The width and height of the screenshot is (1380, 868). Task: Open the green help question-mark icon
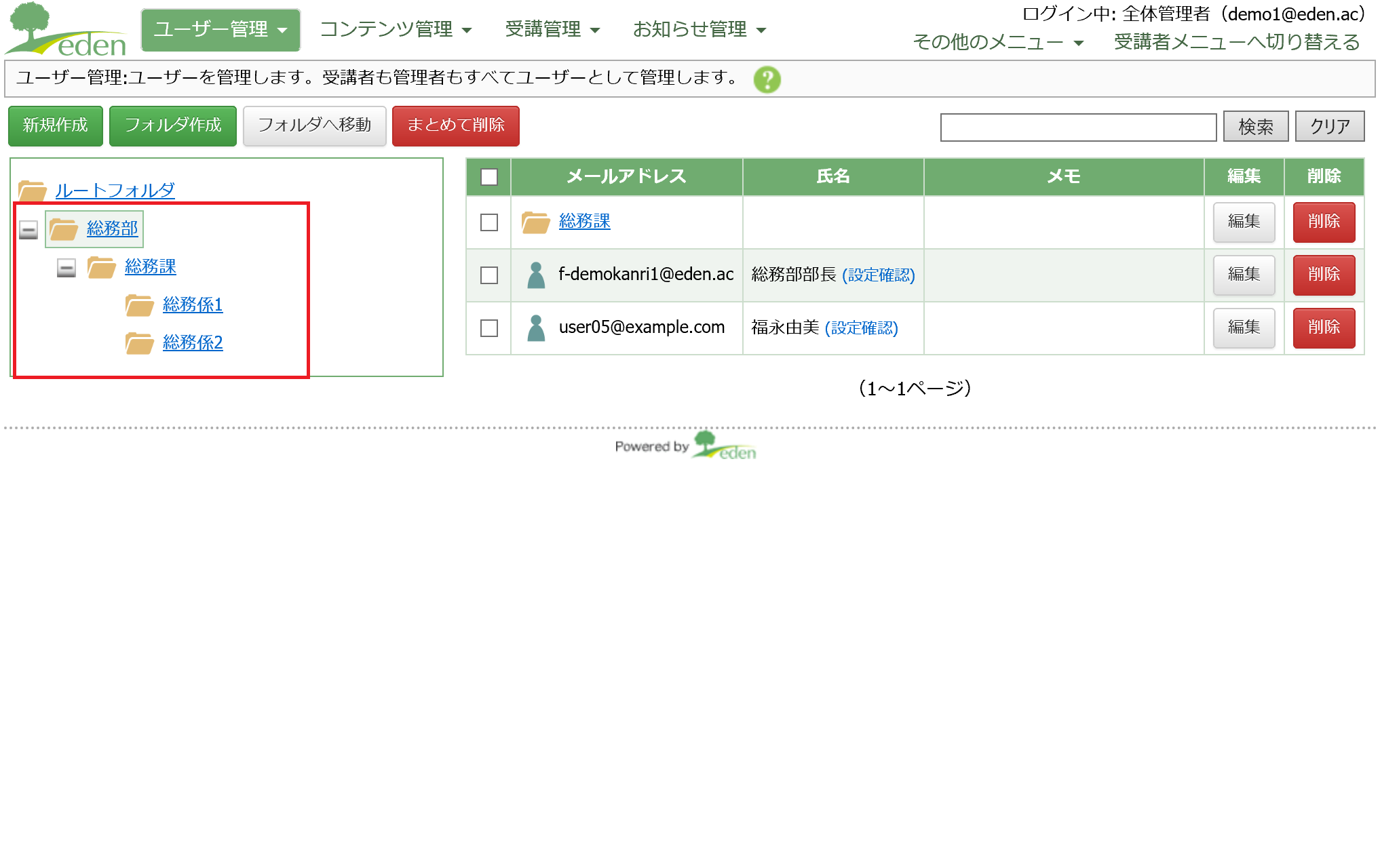767,79
